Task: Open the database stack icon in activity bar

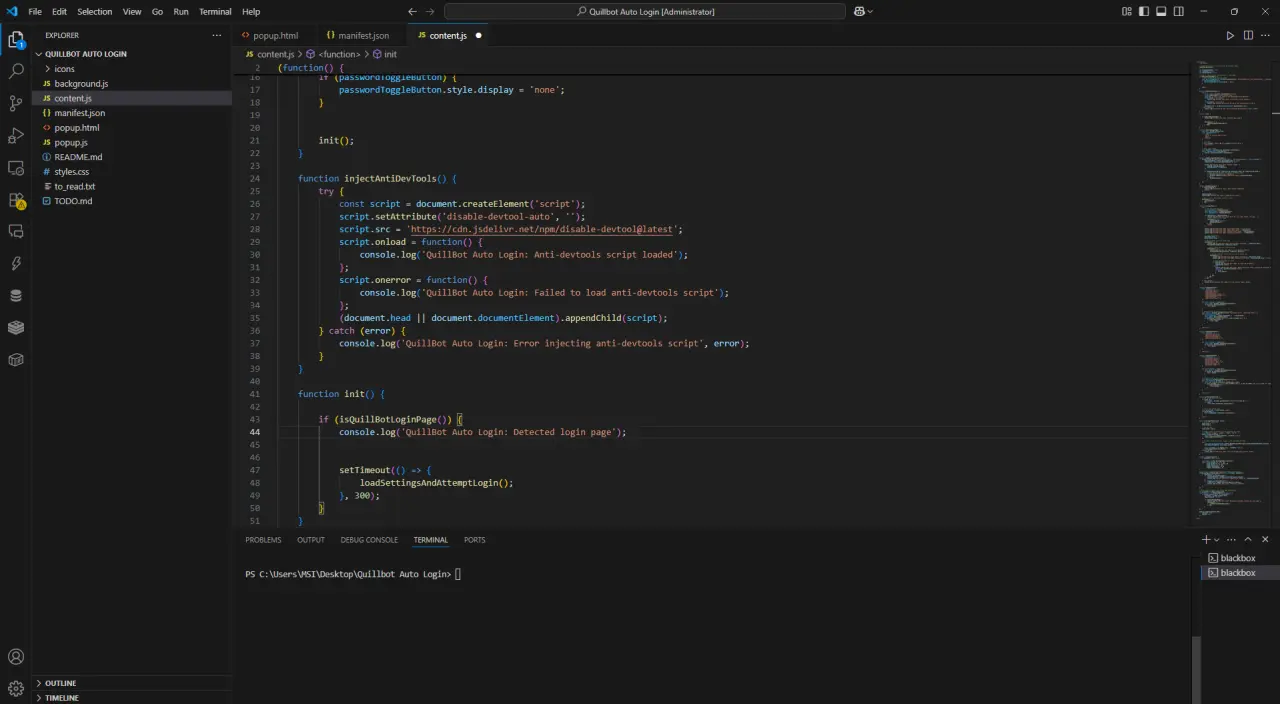Action: [x=16, y=296]
